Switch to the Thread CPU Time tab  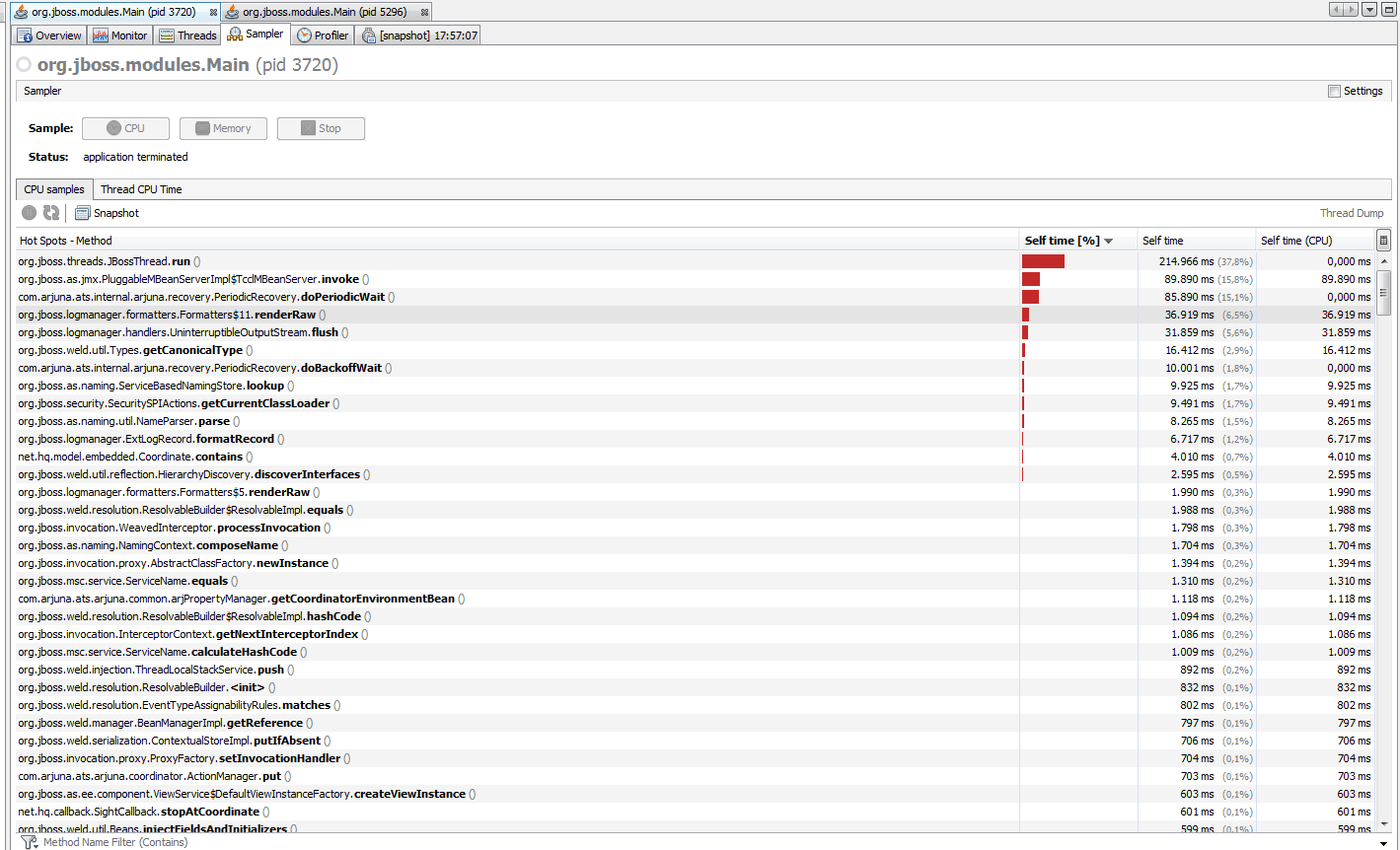(140, 188)
